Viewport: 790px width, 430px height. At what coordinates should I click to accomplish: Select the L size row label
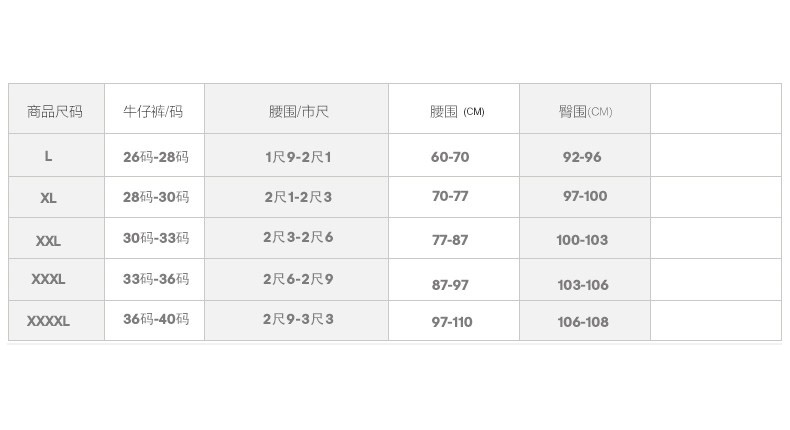click(49, 157)
